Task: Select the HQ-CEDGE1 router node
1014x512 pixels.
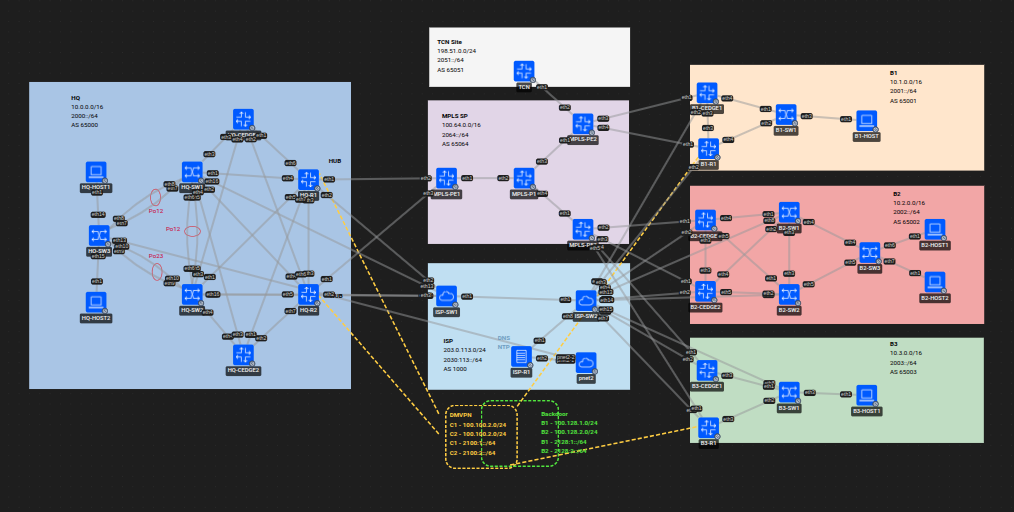Action: (243, 119)
